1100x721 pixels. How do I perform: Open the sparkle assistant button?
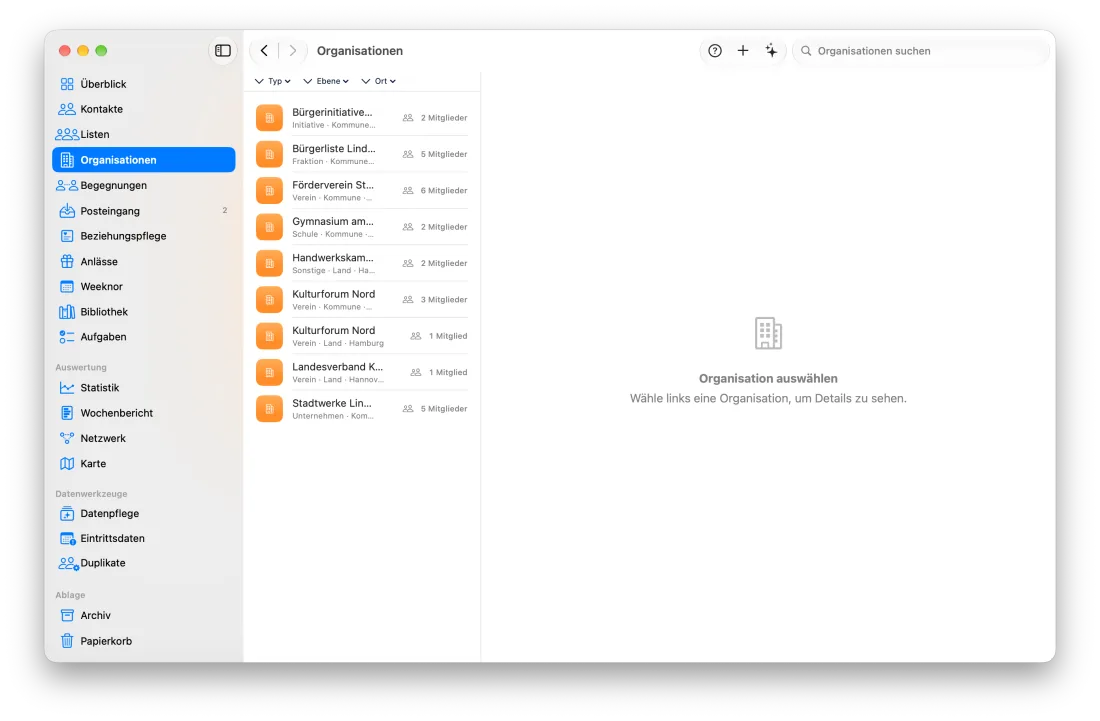coord(771,50)
